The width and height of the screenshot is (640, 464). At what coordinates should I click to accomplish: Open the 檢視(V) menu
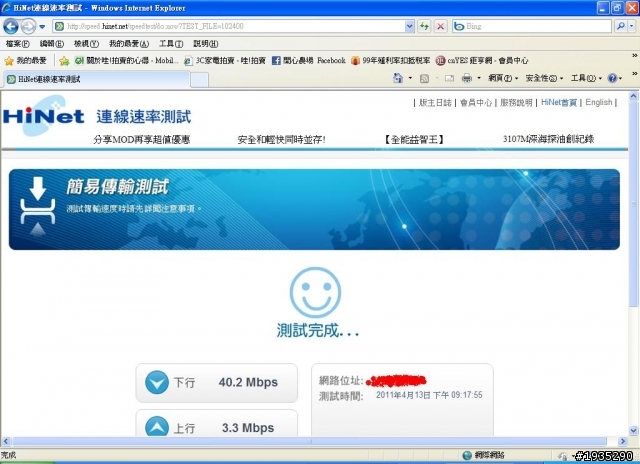86,44
